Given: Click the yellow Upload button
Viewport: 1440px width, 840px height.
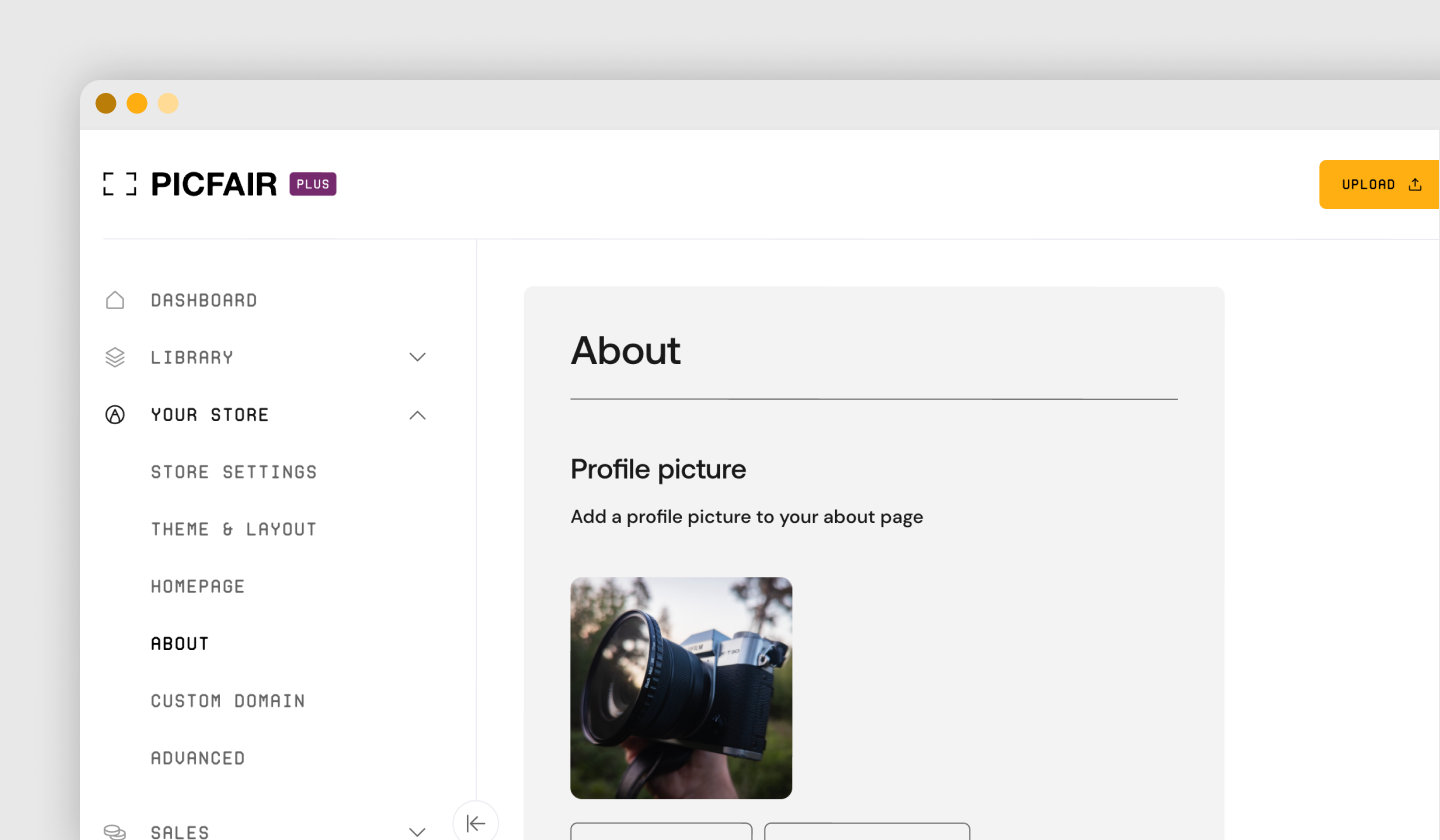Looking at the screenshot, I should [1380, 185].
